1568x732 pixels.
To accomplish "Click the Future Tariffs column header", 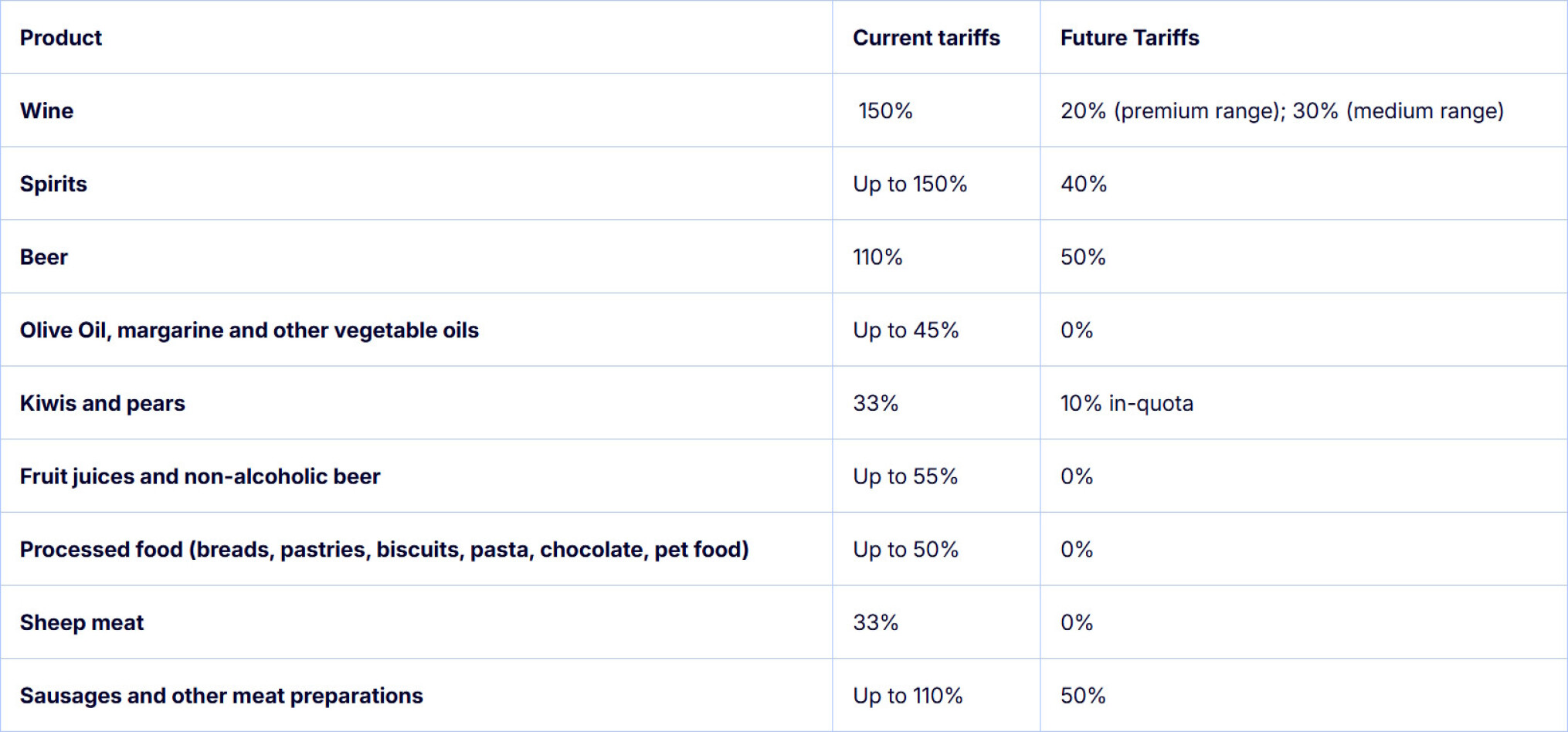I will point(1129,38).
